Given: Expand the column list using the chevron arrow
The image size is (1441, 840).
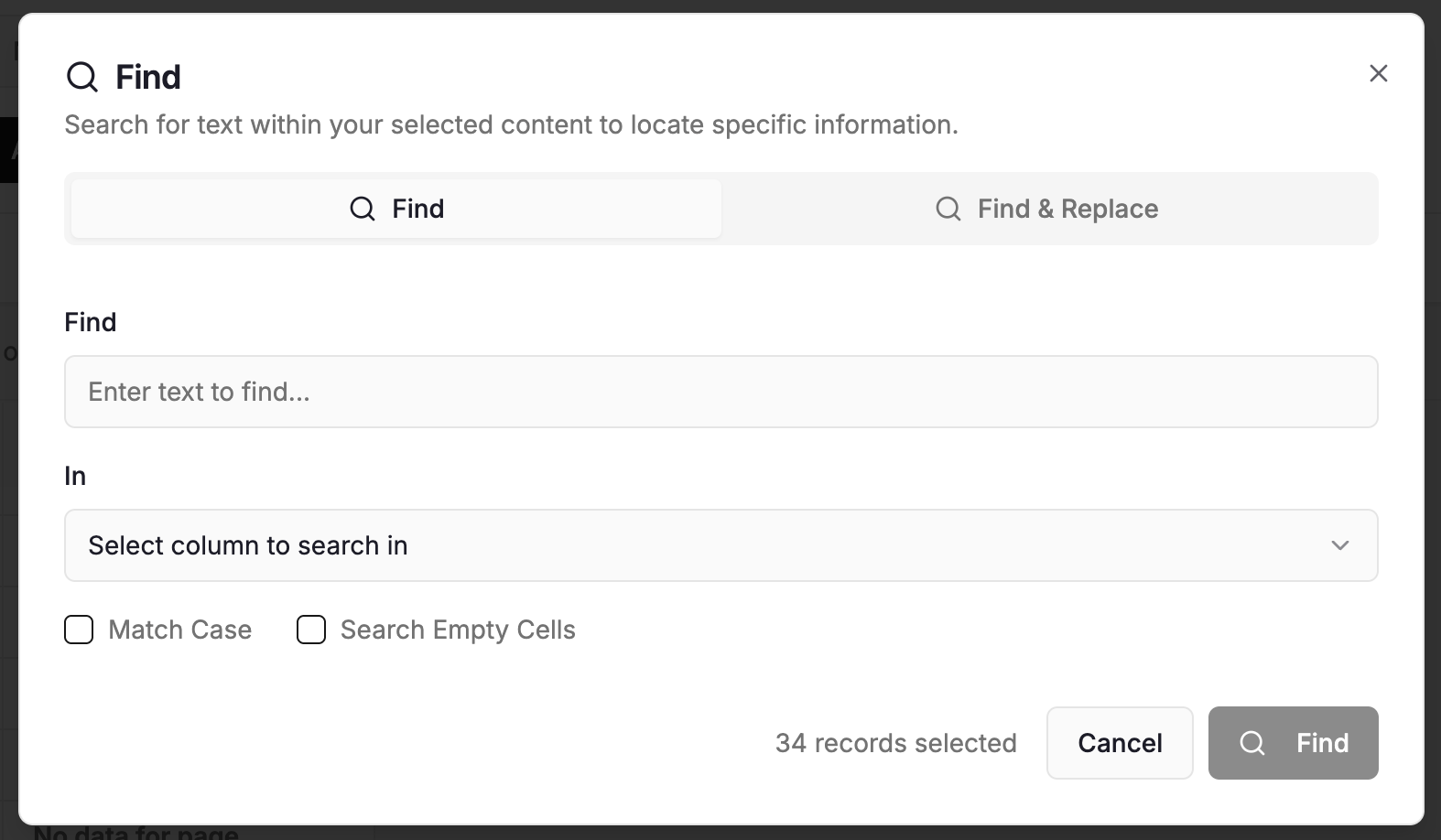Looking at the screenshot, I should click(1340, 545).
